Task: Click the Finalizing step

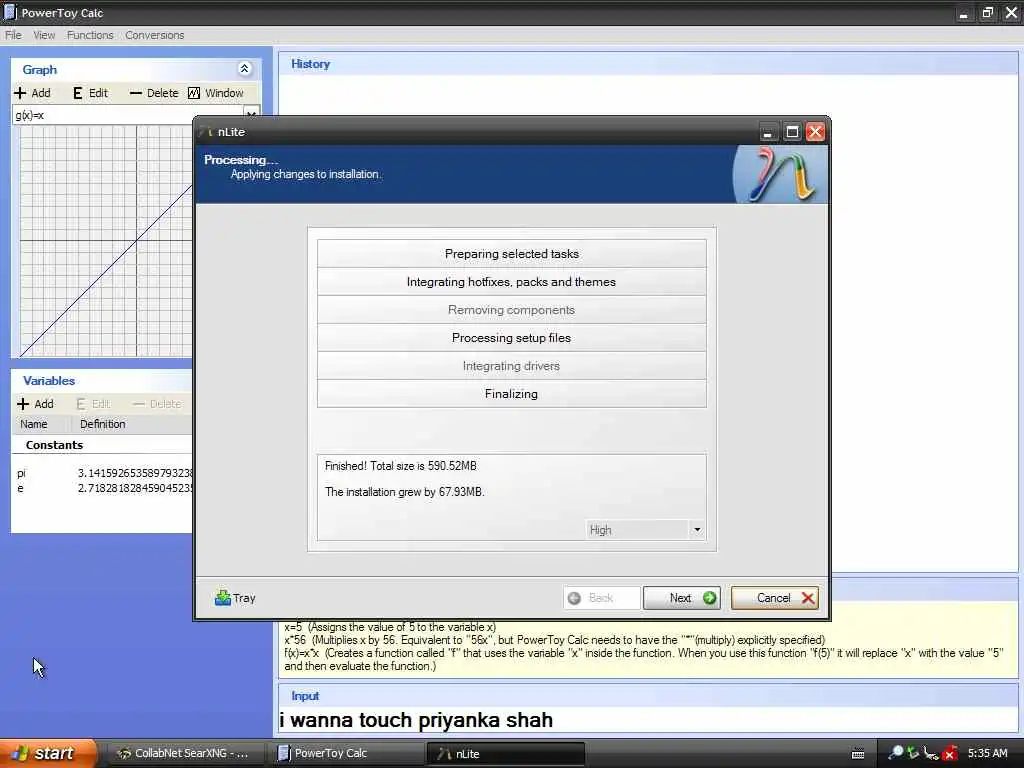Action: (x=511, y=394)
